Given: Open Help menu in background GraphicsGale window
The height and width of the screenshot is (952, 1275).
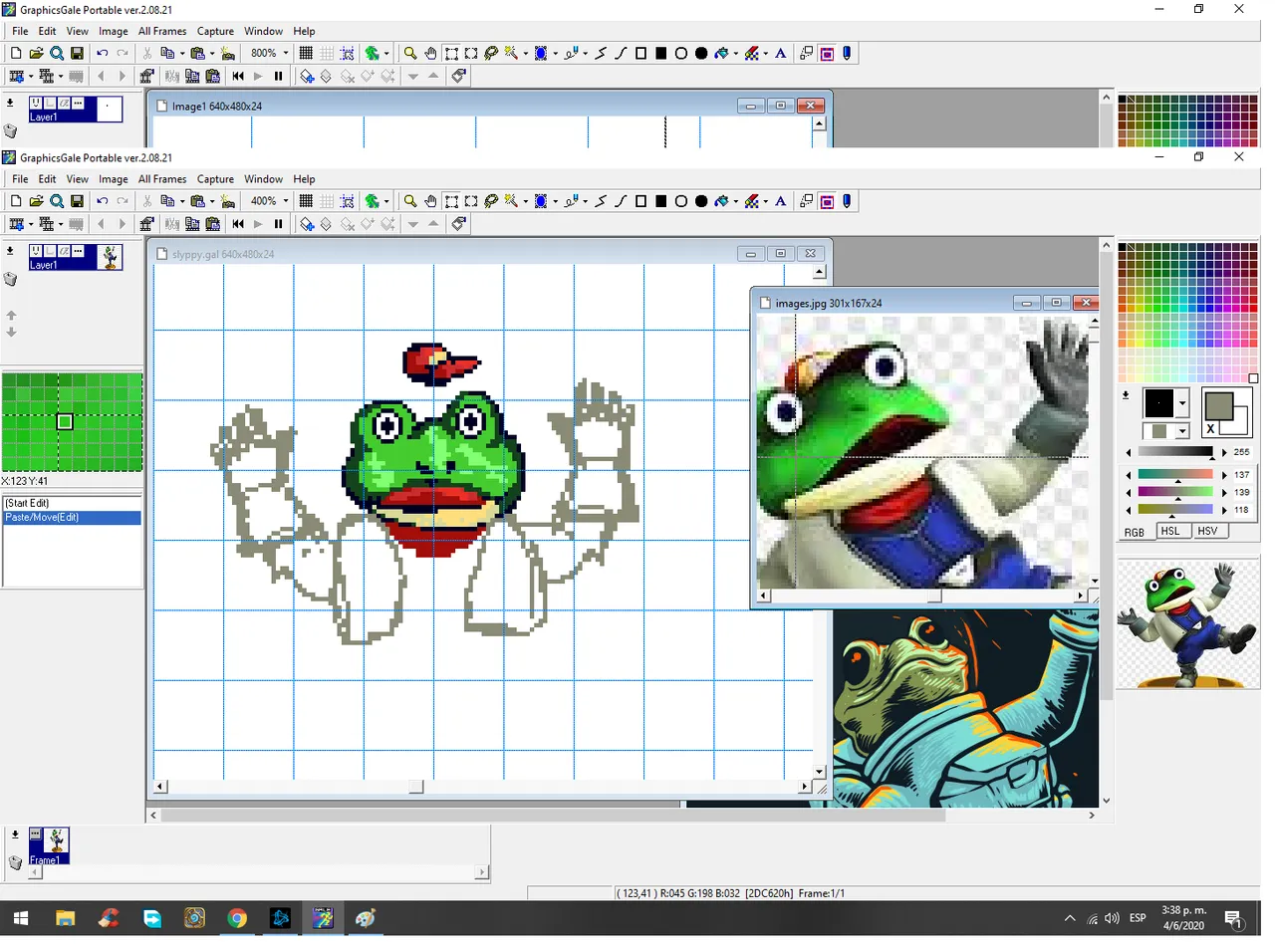Looking at the screenshot, I should [x=304, y=31].
